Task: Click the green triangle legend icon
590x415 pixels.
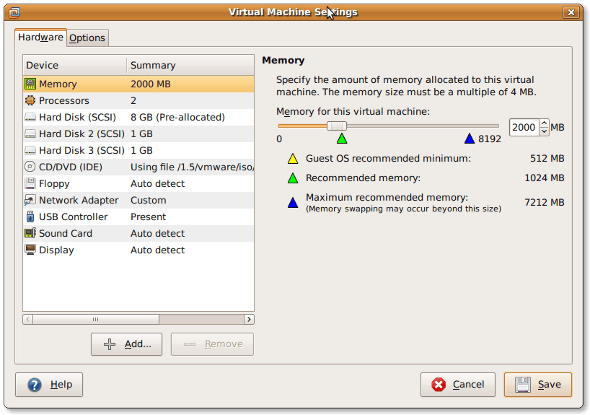Action: tap(293, 178)
